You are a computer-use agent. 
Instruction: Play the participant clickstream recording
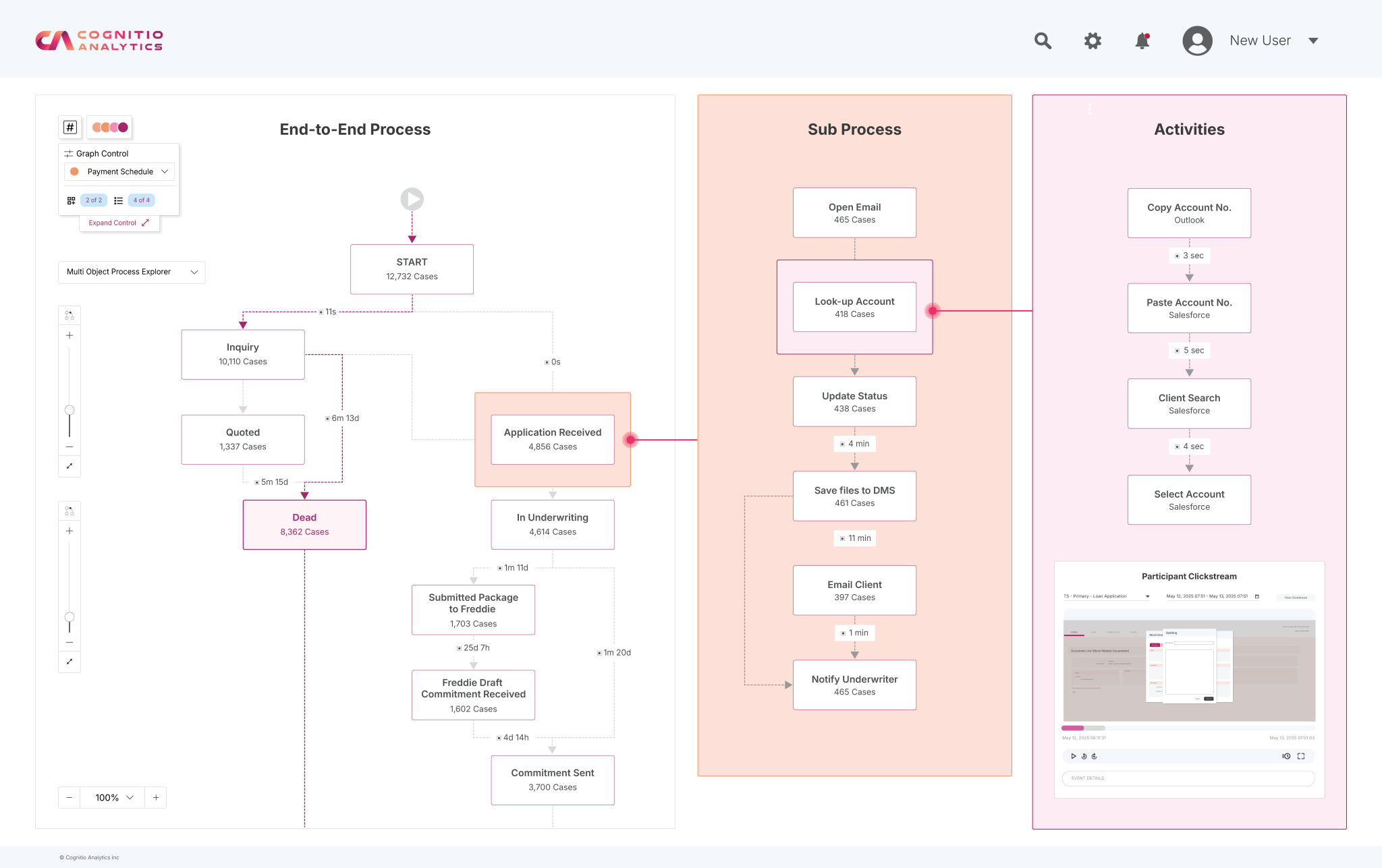(x=1073, y=756)
